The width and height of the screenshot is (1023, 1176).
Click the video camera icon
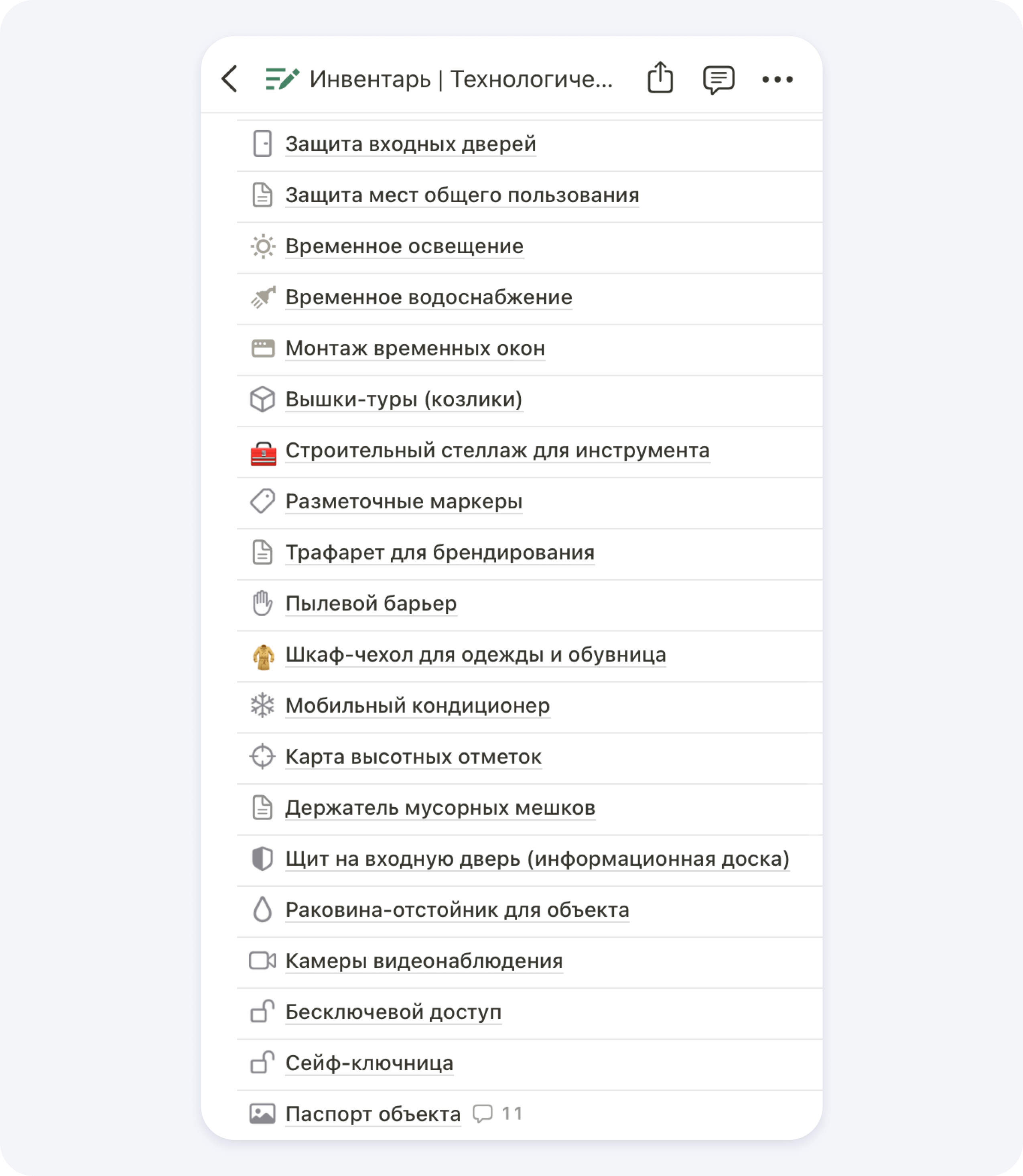point(263,961)
